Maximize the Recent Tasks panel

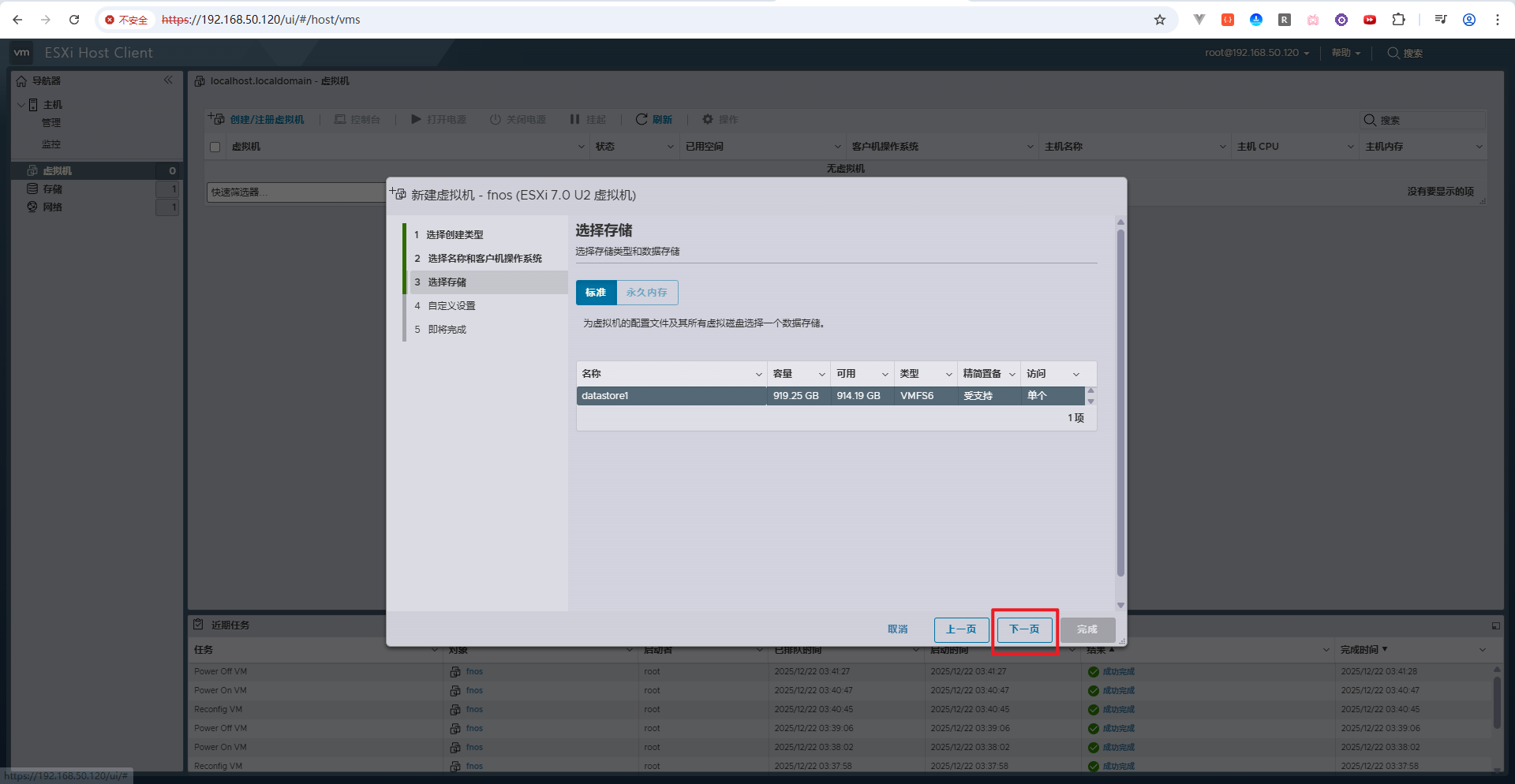click(x=1495, y=625)
